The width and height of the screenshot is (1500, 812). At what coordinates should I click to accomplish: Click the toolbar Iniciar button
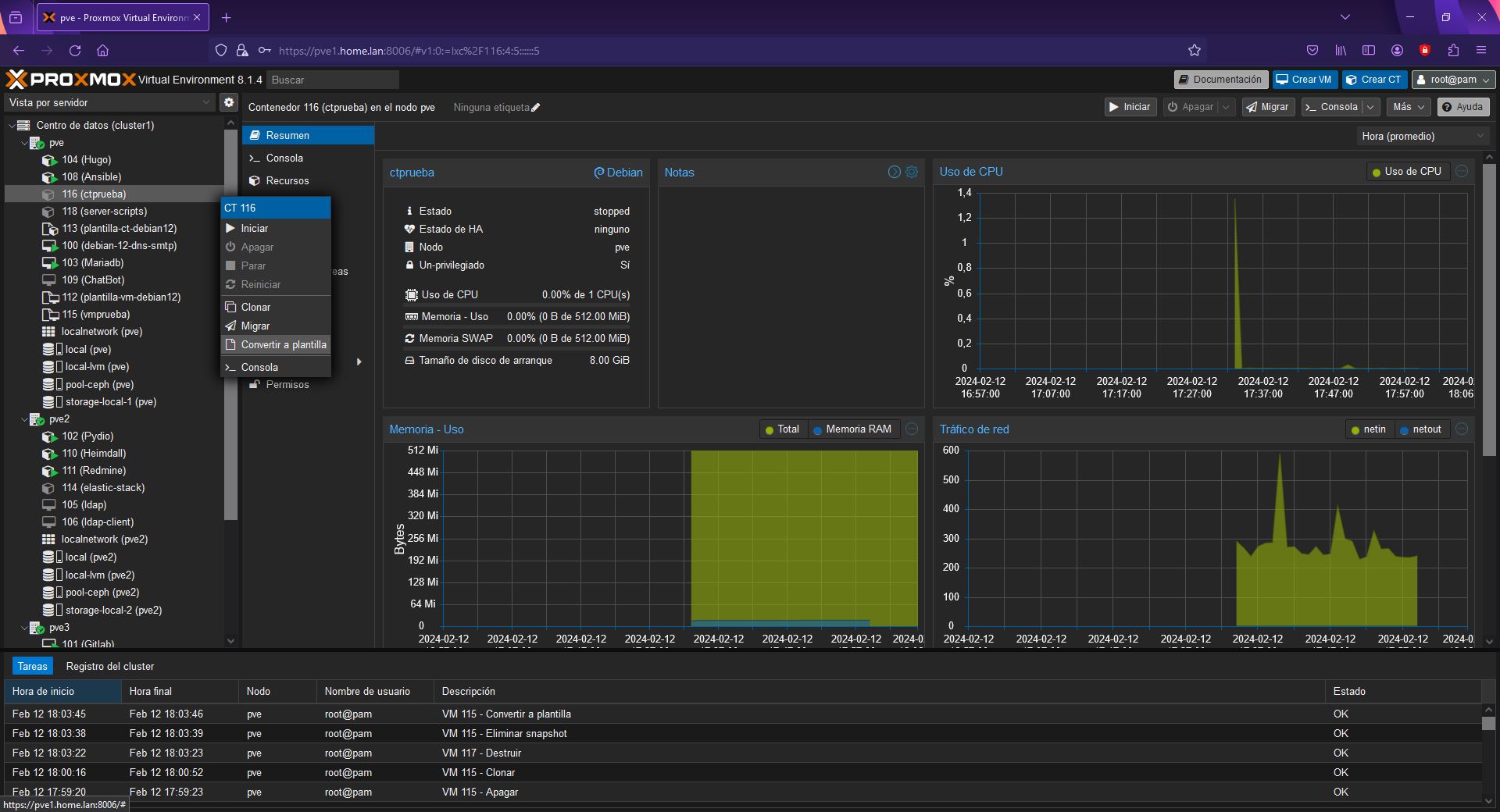(1130, 107)
